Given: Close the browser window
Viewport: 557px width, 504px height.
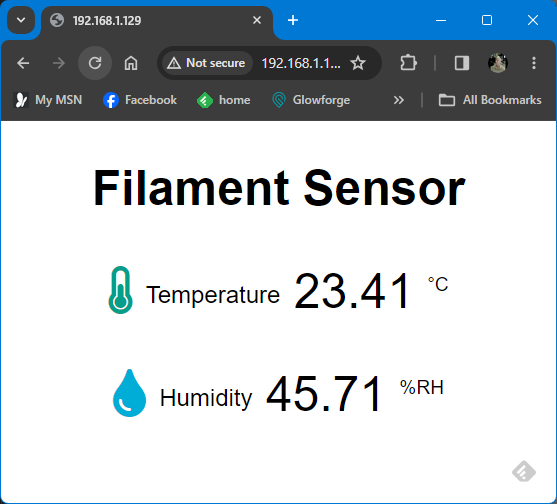Looking at the screenshot, I should (533, 20).
